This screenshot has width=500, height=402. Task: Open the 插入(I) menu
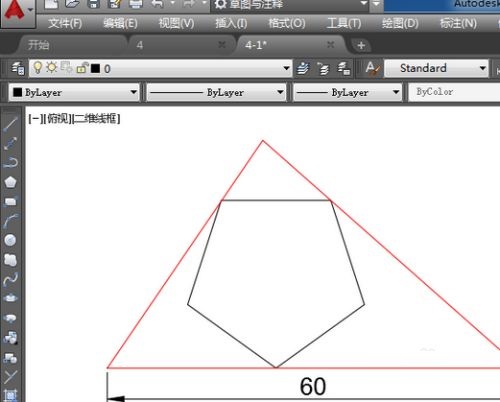pos(231,23)
